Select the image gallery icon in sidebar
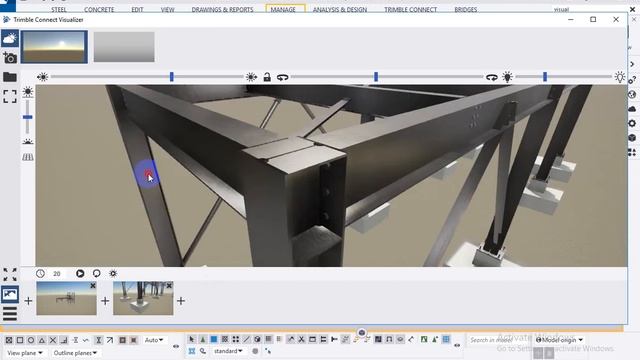This screenshot has width=640, height=360. coord(10,294)
